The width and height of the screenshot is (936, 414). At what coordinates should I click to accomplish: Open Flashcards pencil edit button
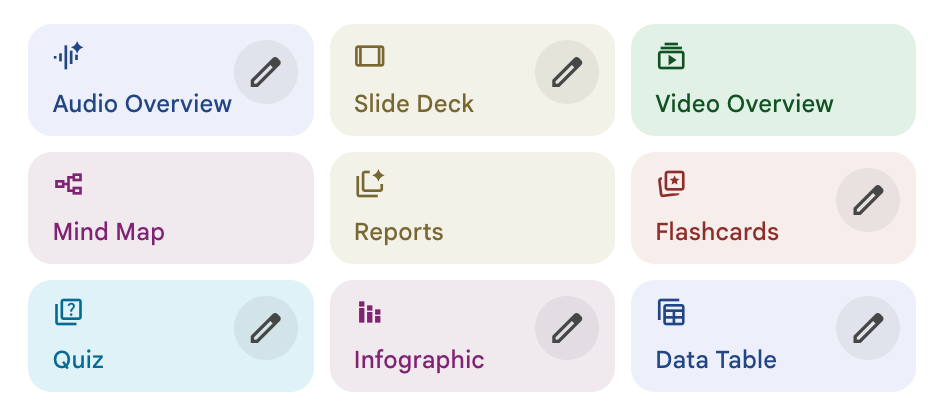(x=867, y=200)
